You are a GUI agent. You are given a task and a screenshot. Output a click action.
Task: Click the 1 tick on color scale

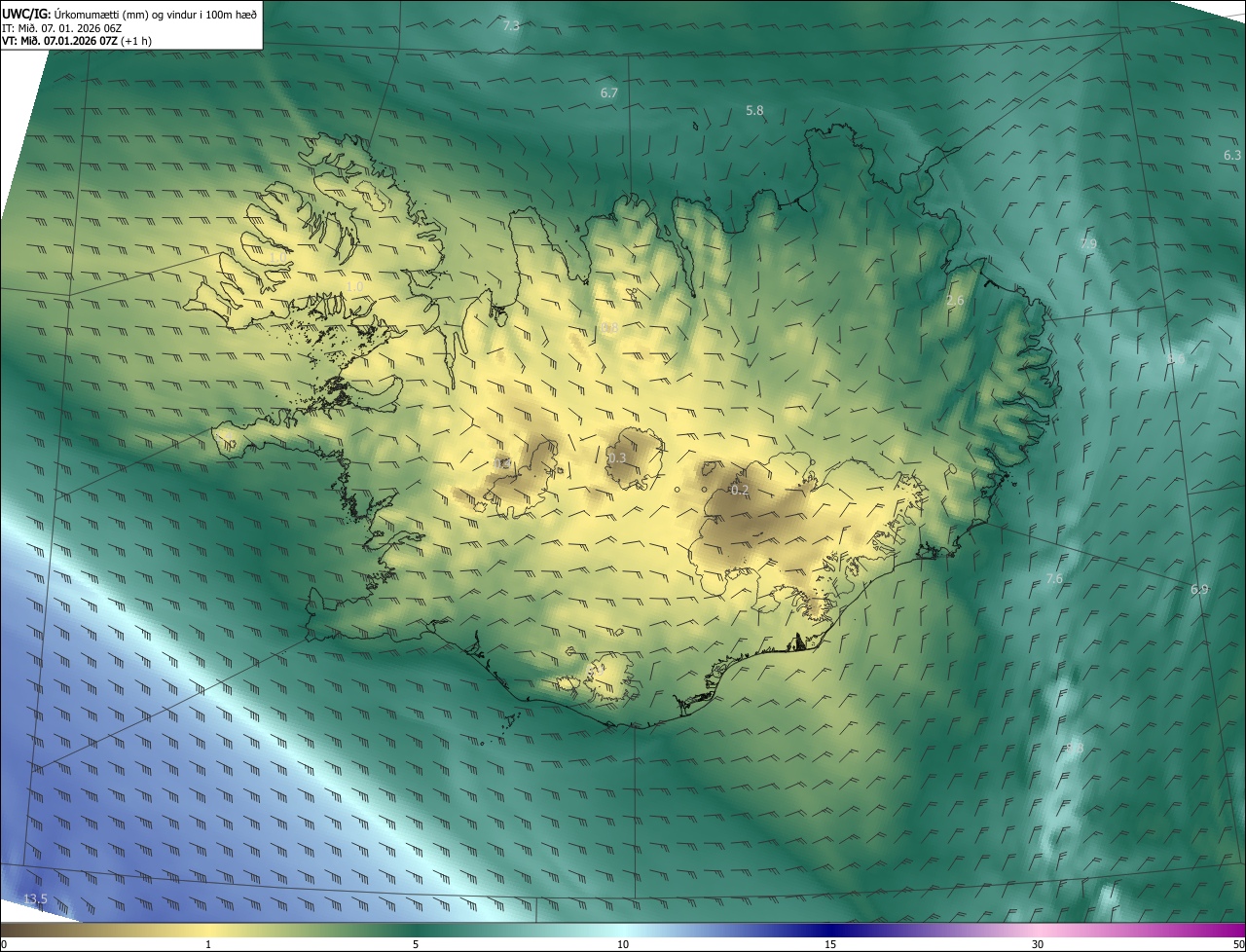click(x=208, y=945)
